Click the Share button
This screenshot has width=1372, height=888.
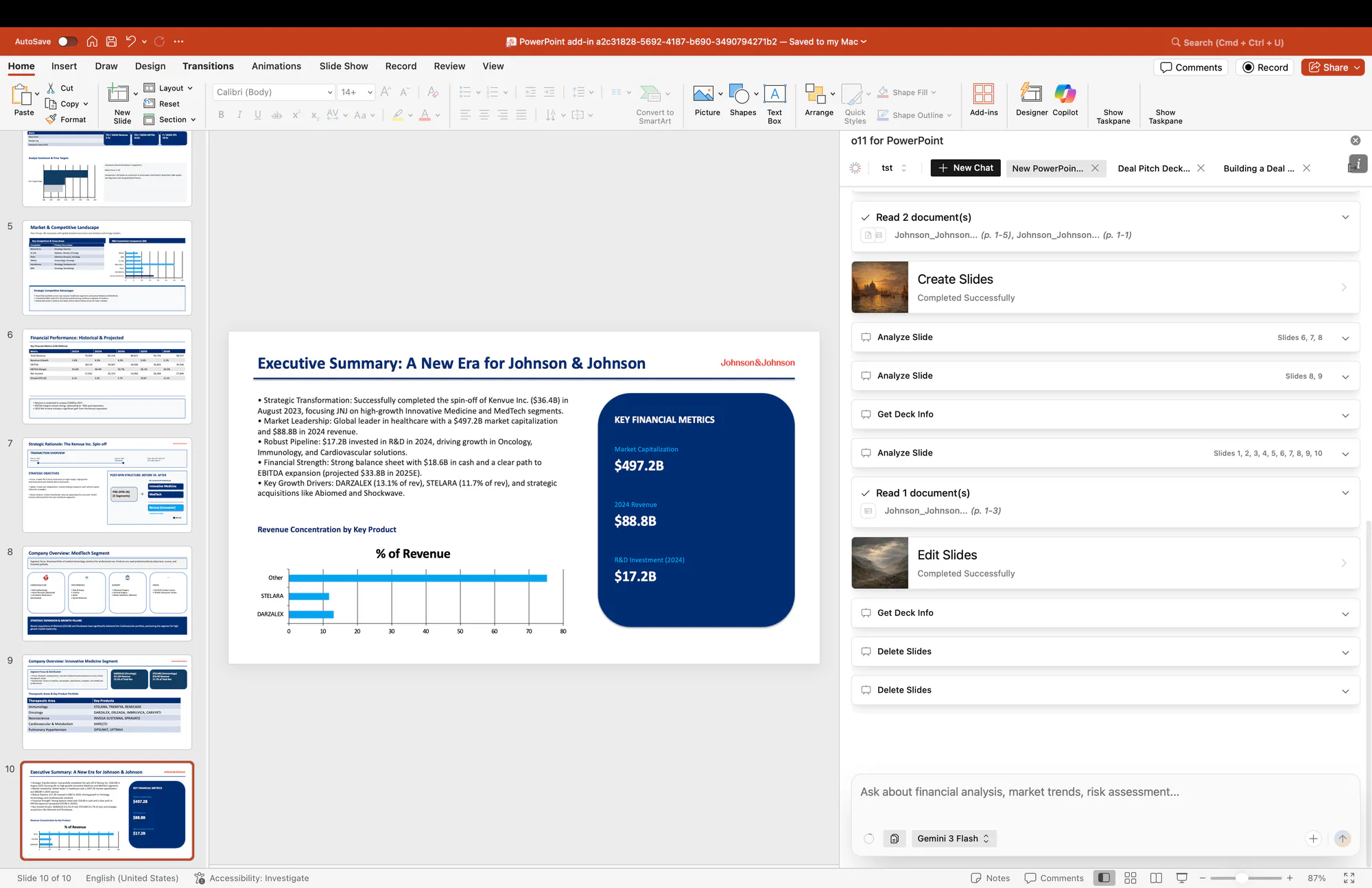pyautogui.click(x=1328, y=67)
